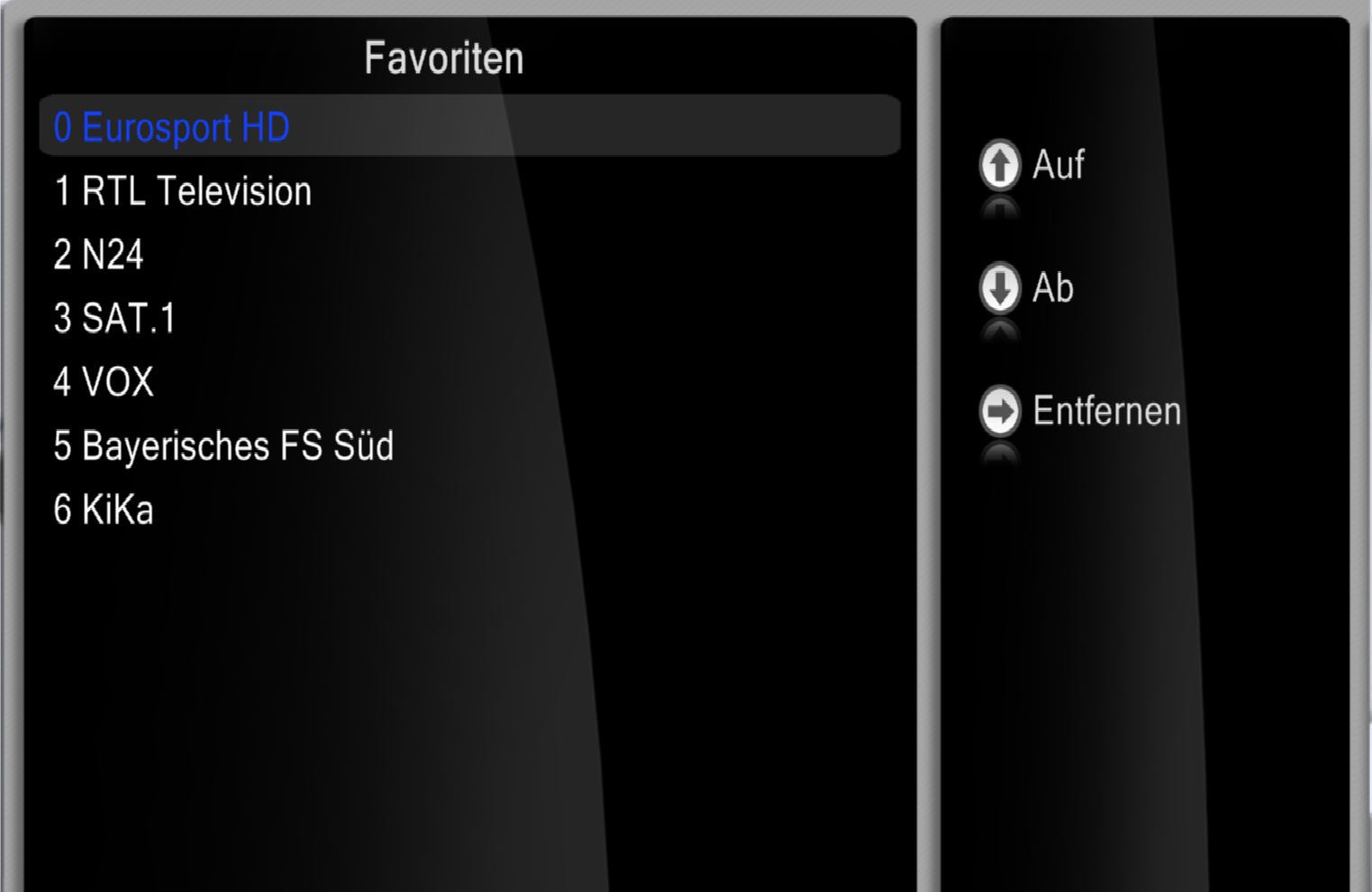
Task: Select RTL Television in the favorites list
Action: click(469, 191)
